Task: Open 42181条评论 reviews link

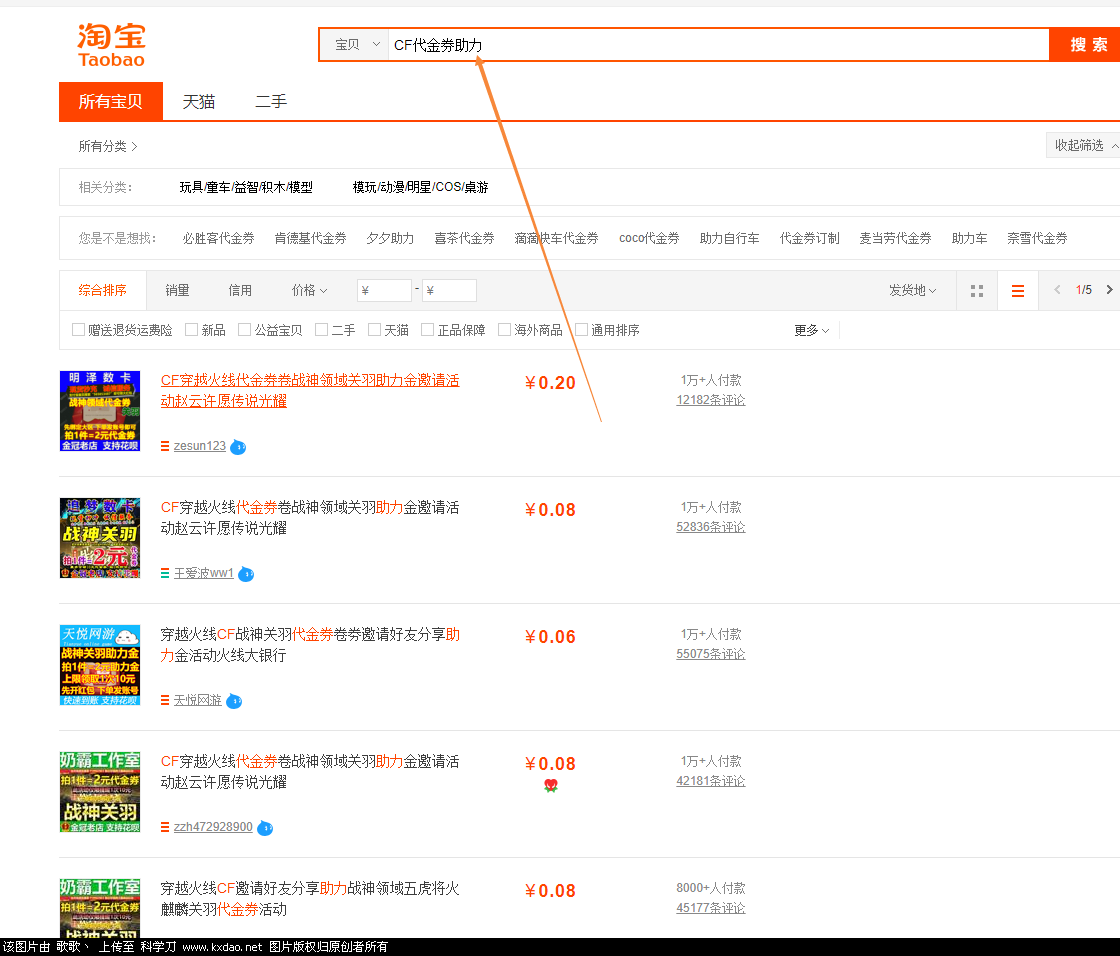Action: point(711,782)
